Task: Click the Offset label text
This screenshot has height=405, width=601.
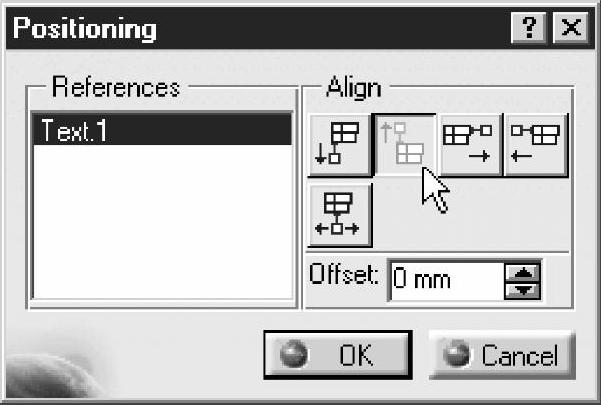Action: 344,276
